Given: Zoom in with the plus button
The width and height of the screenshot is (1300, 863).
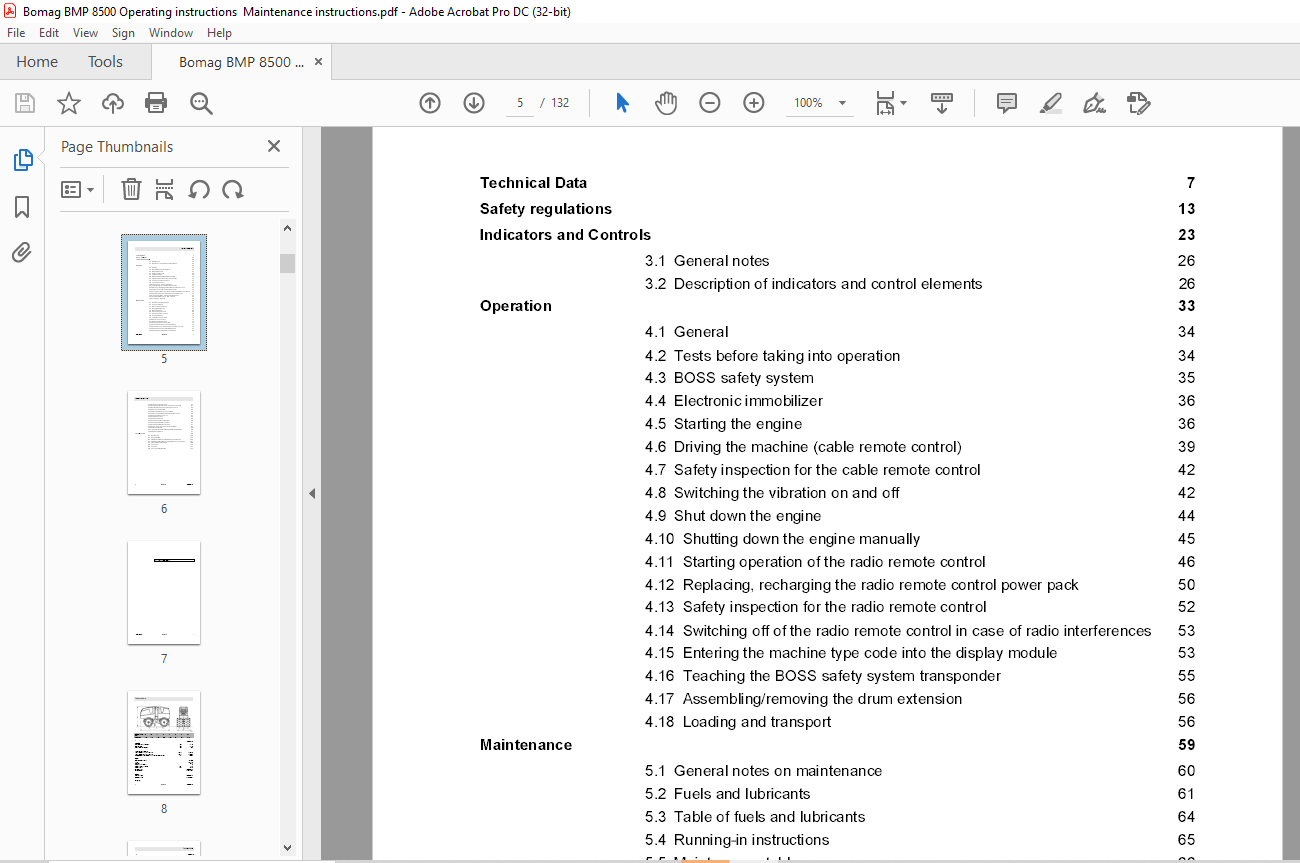Looking at the screenshot, I should click(754, 103).
